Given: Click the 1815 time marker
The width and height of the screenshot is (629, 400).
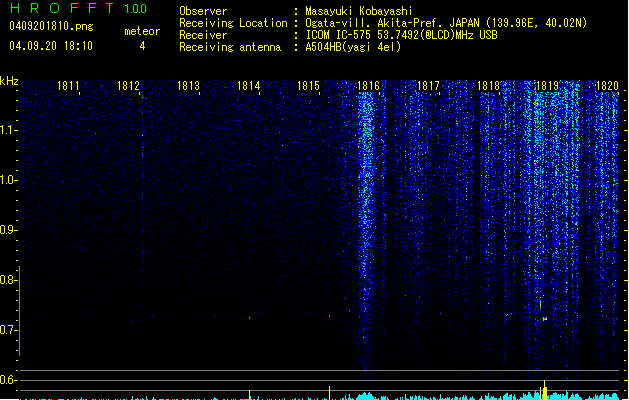Looking at the screenshot, I should (308, 86).
